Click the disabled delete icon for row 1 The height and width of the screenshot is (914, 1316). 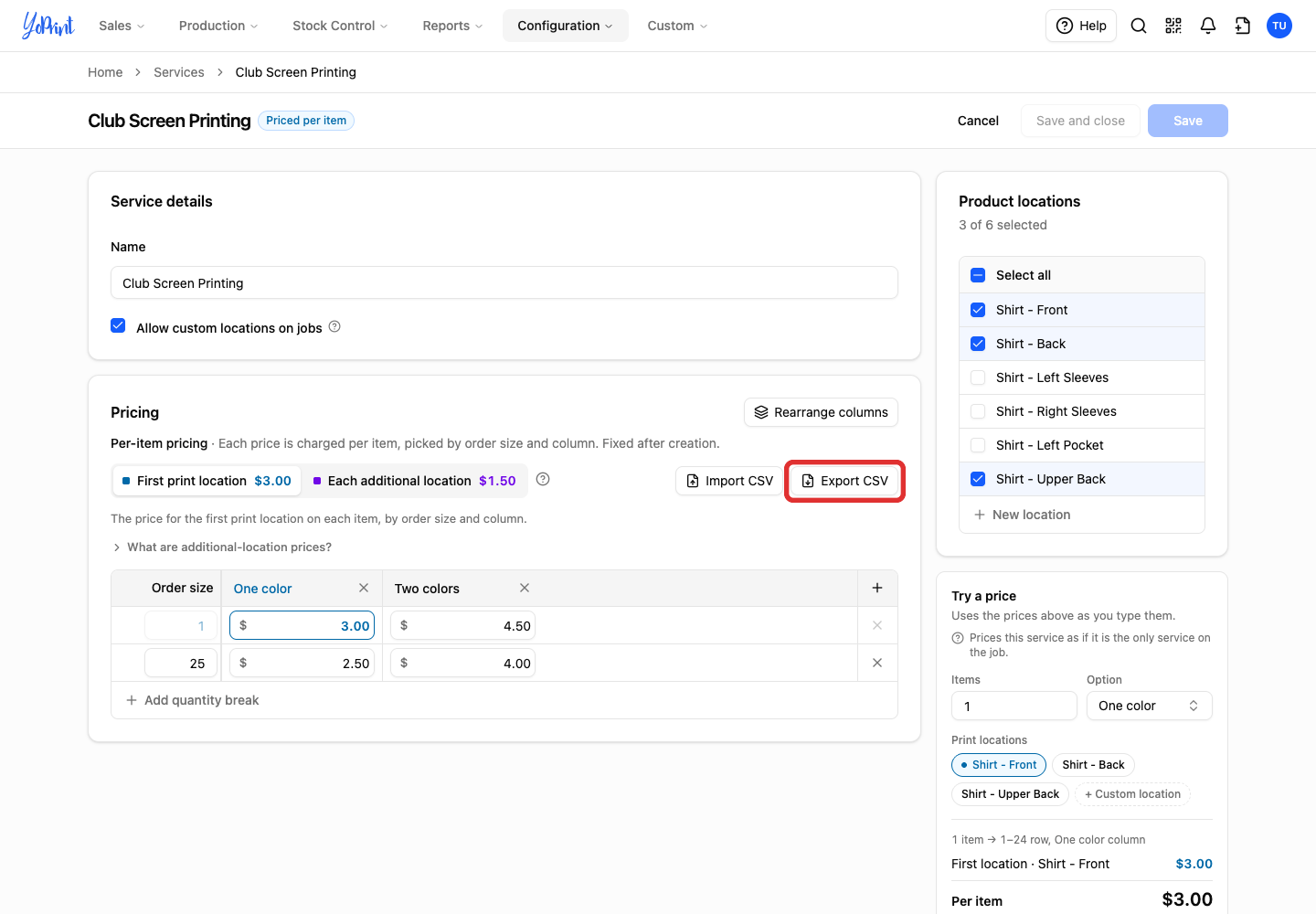point(877,625)
